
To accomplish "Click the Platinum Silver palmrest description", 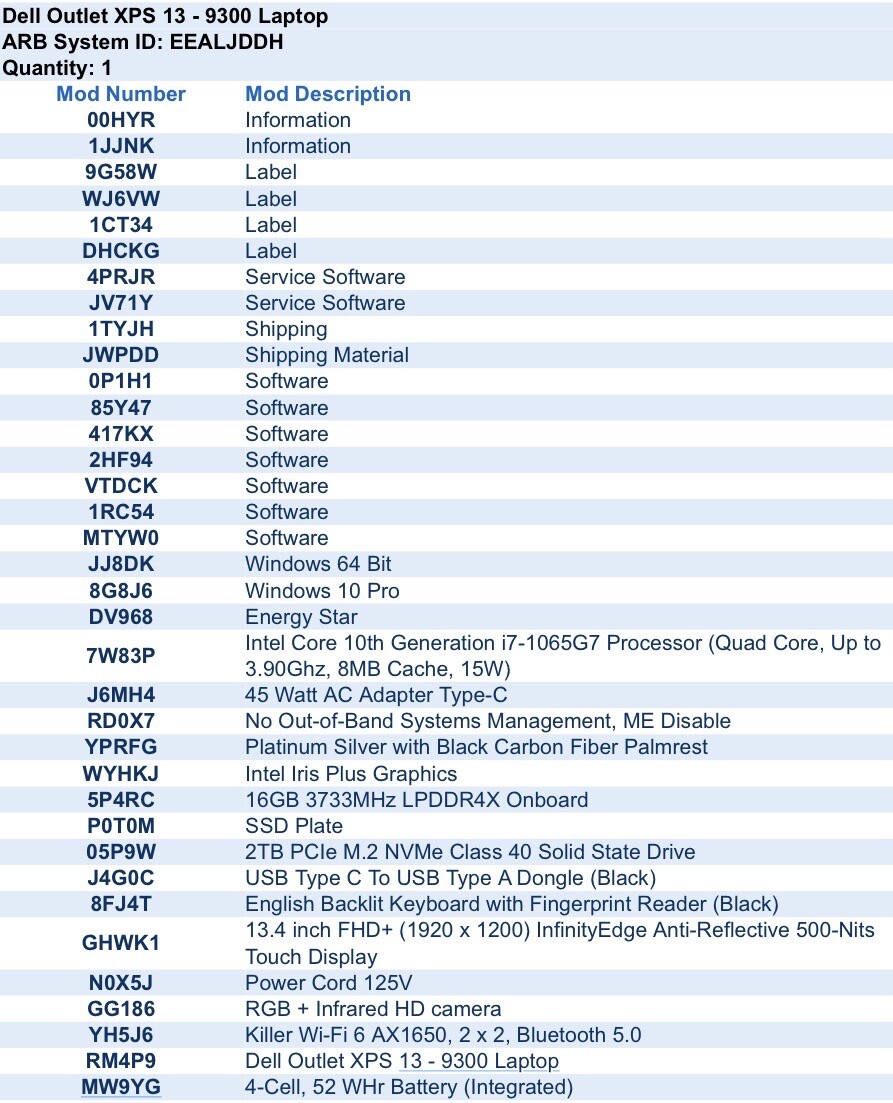I will (476, 746).
